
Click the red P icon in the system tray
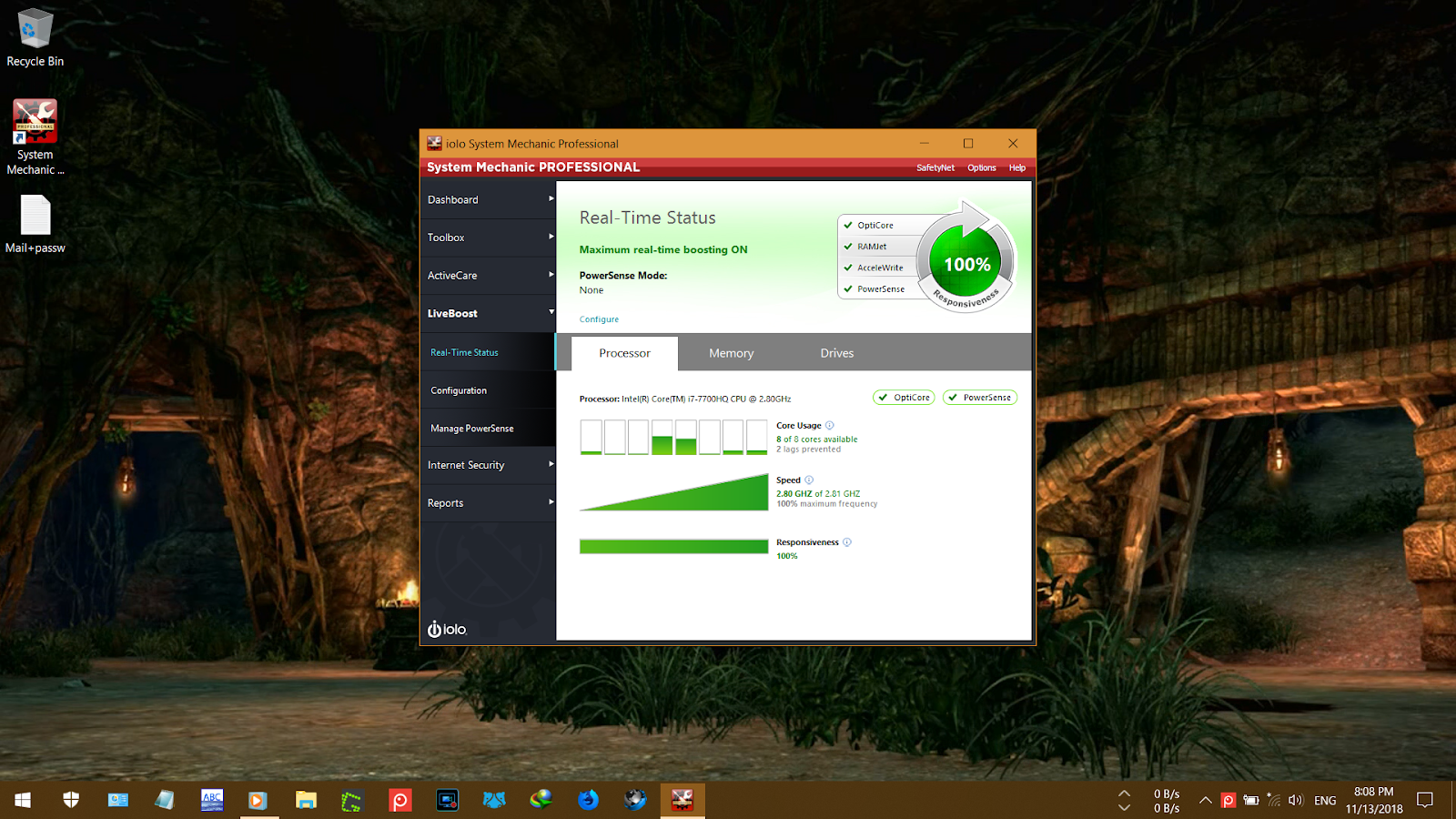[x=1228, y=801]
